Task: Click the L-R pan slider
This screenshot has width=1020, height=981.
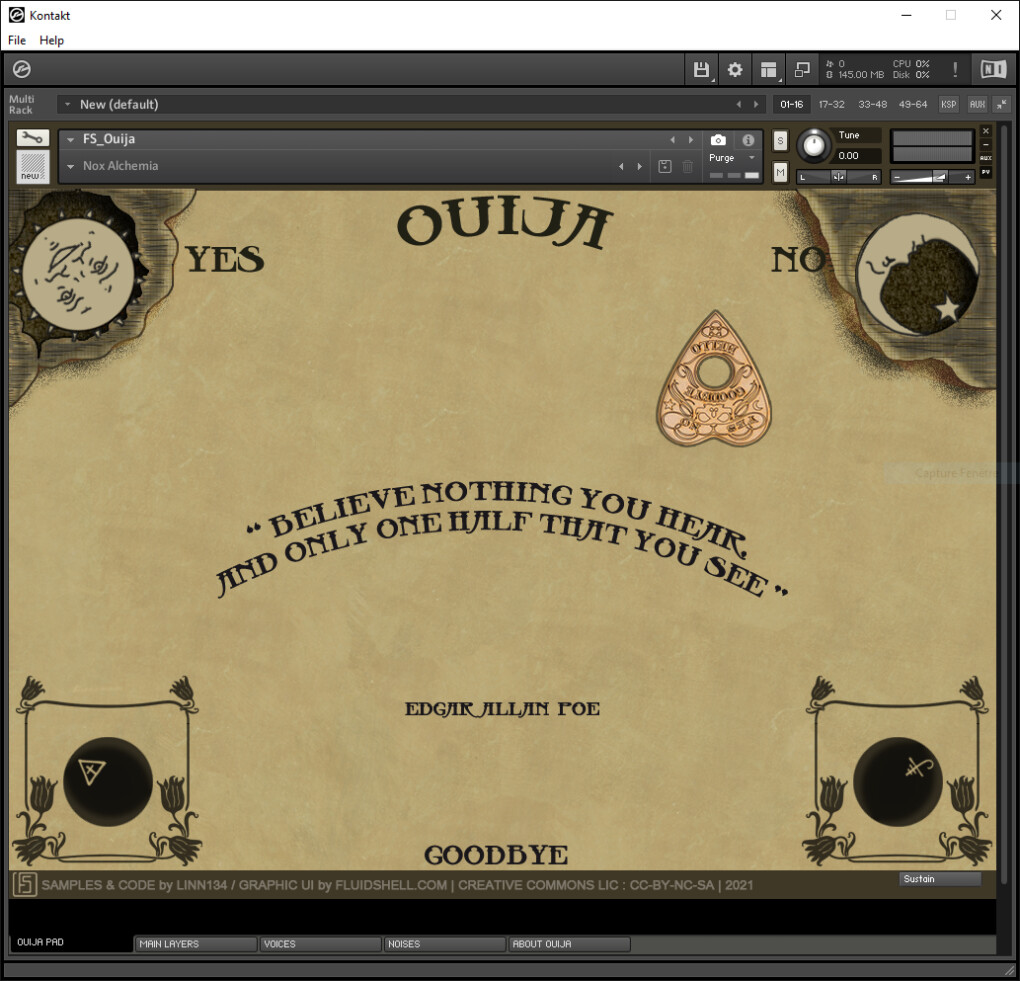Action: pos(839,177)
